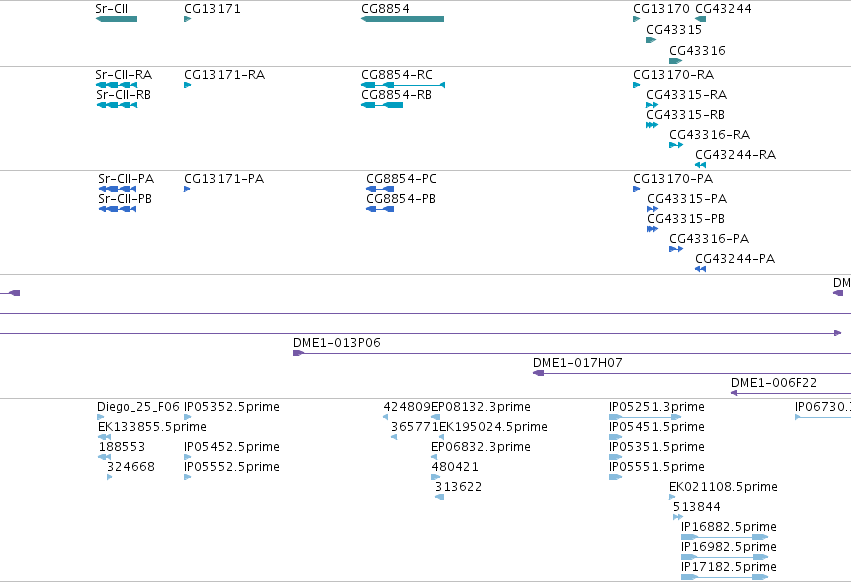The height and width of the screenshot is (582, 851).
Task: Click the IP16982.5prime EST feature
Action: [x=725, y=557]
